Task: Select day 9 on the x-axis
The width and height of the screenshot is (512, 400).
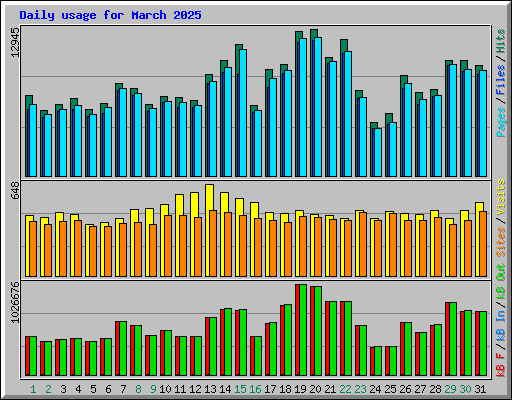Action: point(153,389)
